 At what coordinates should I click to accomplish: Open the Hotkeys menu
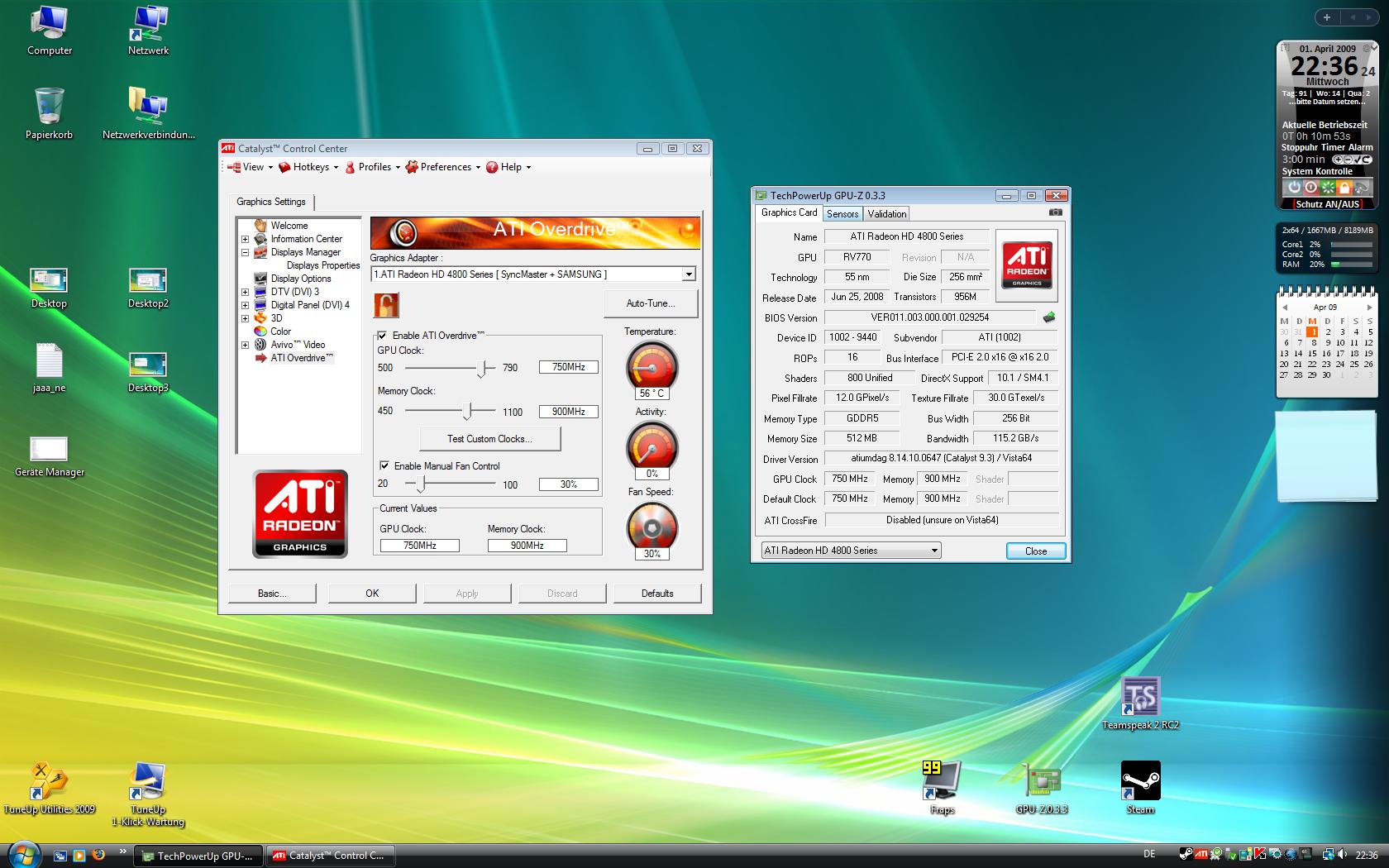click(x=308, y=167)
